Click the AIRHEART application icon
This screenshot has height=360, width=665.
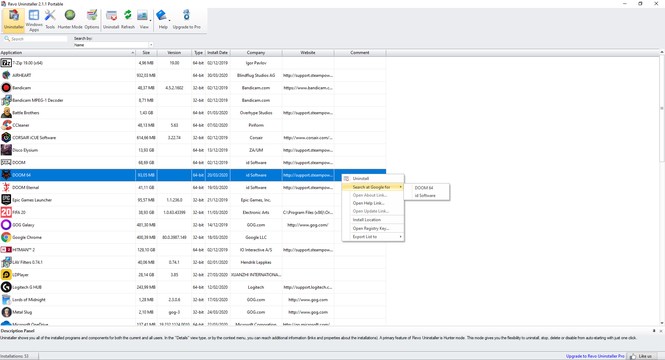(6, 75)
